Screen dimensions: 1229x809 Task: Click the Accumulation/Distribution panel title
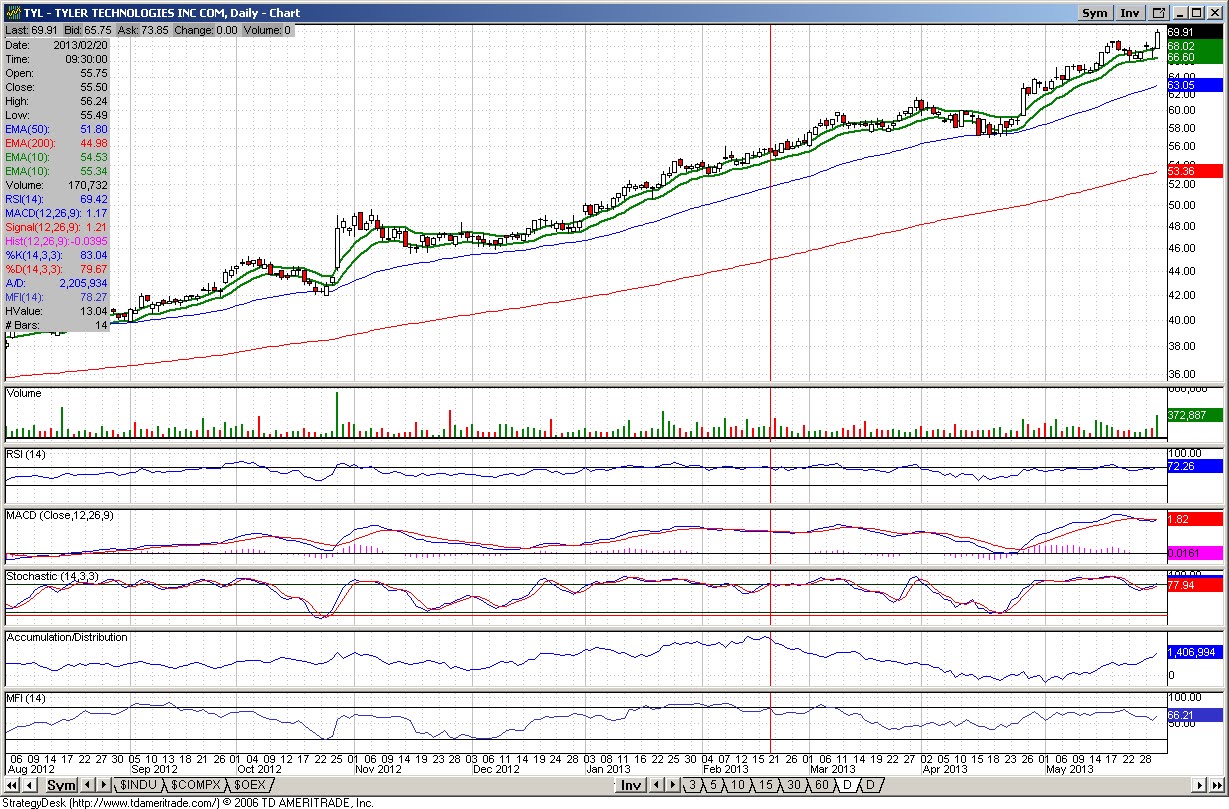[67, 637]
